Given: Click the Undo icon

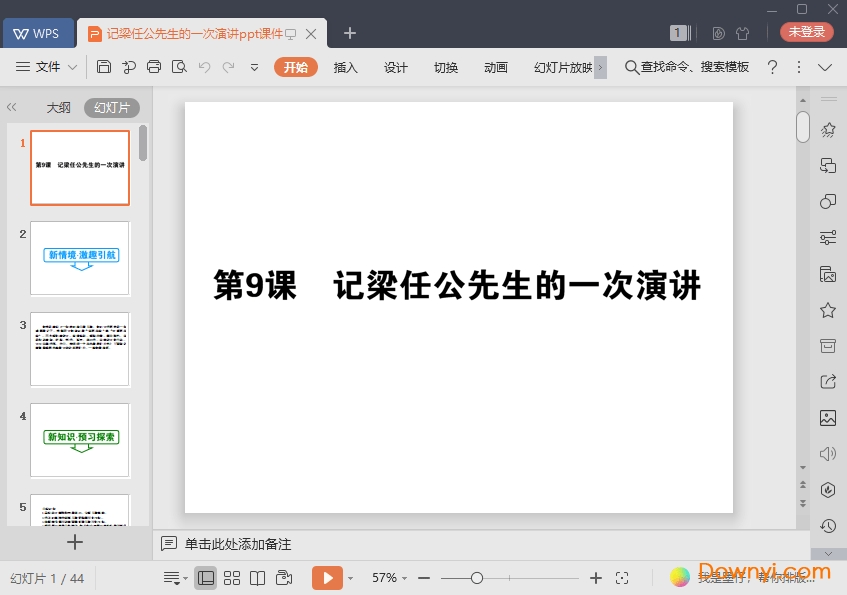Looking at the screenshot, I should tap(204, 67).
